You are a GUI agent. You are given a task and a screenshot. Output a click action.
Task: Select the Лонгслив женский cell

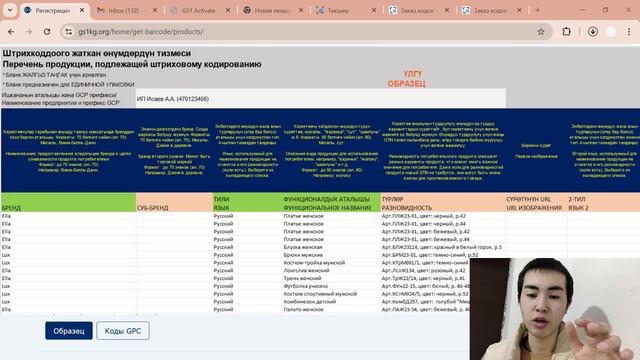(331, 270)
